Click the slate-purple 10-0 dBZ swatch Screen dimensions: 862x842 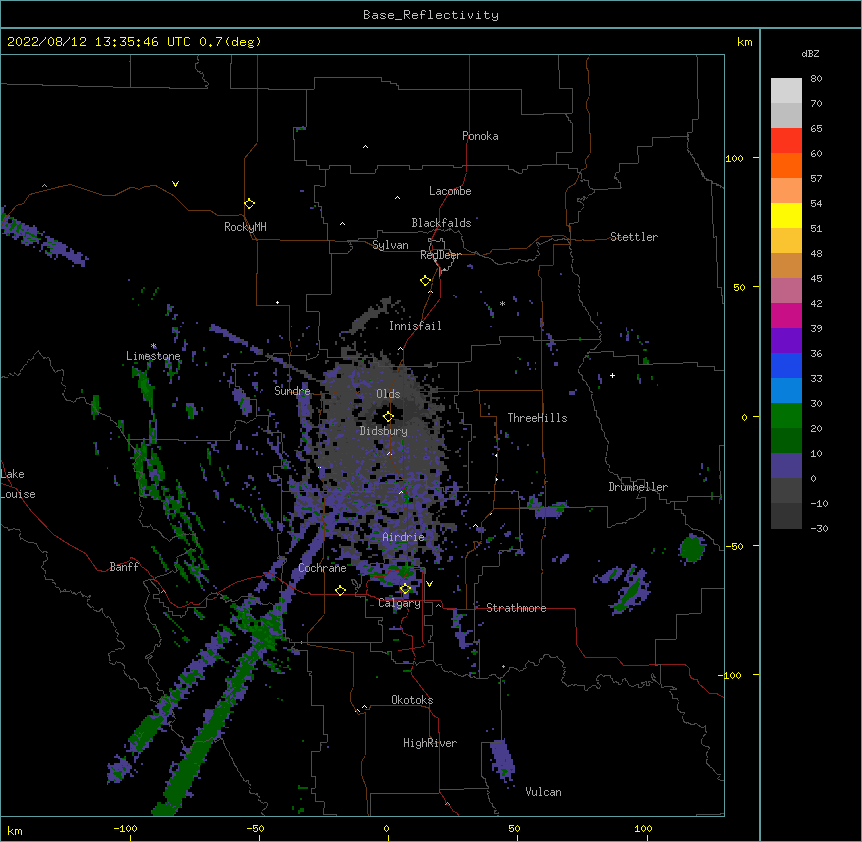[x=786, y=466]
